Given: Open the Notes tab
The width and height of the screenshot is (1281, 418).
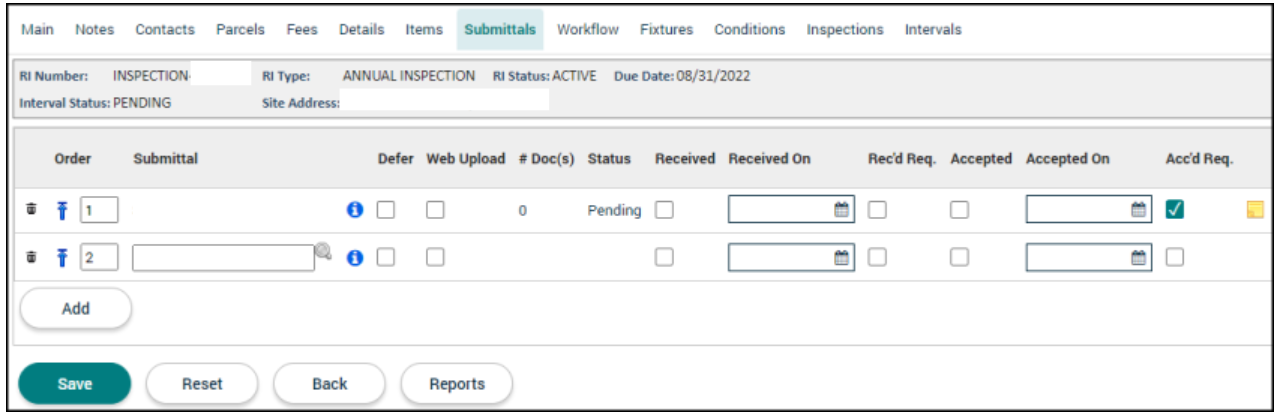Looking at the screenshot, I should (x=94, y=30).
